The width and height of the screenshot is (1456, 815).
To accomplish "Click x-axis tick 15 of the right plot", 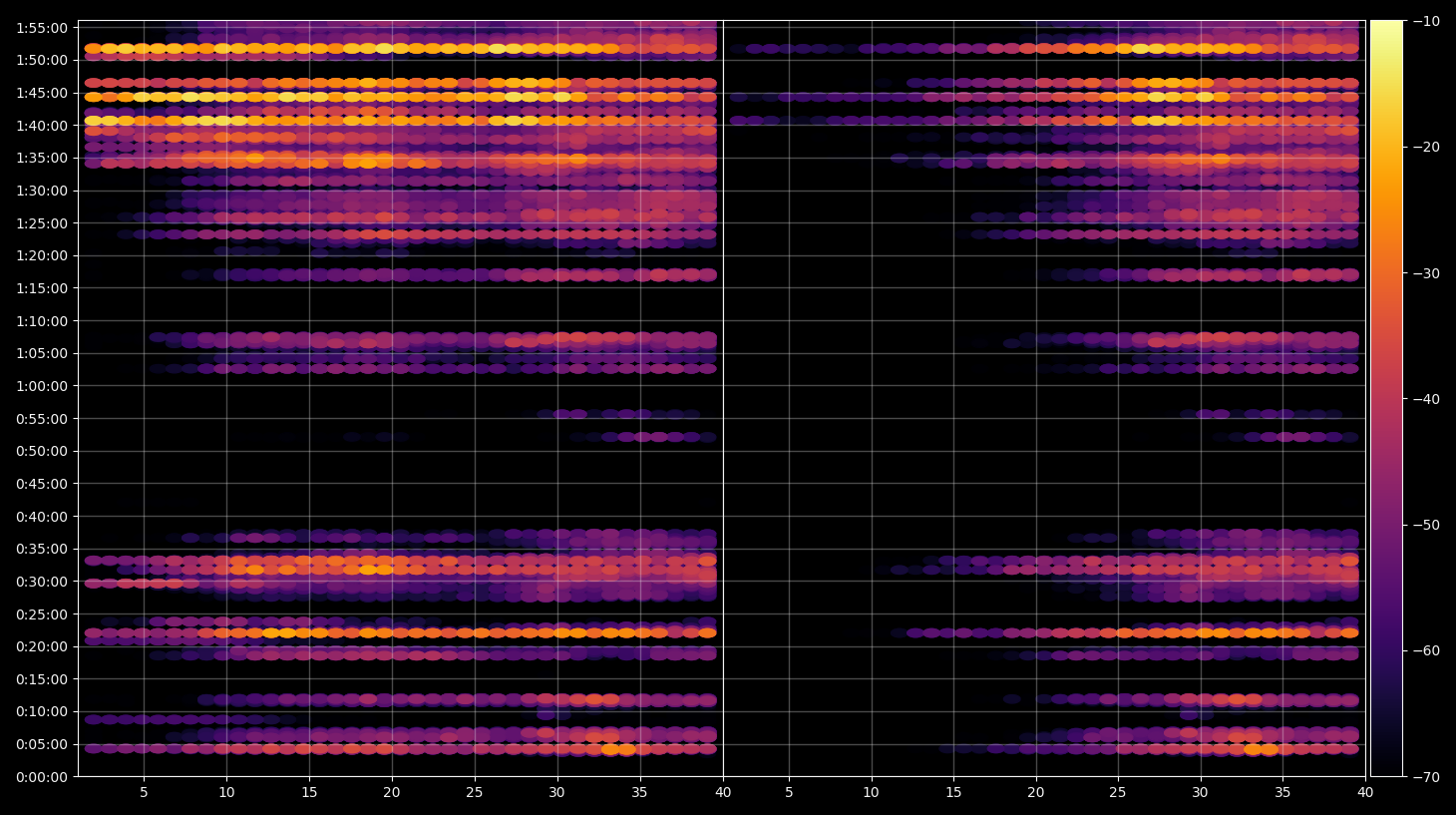I will tap(953, 793).
